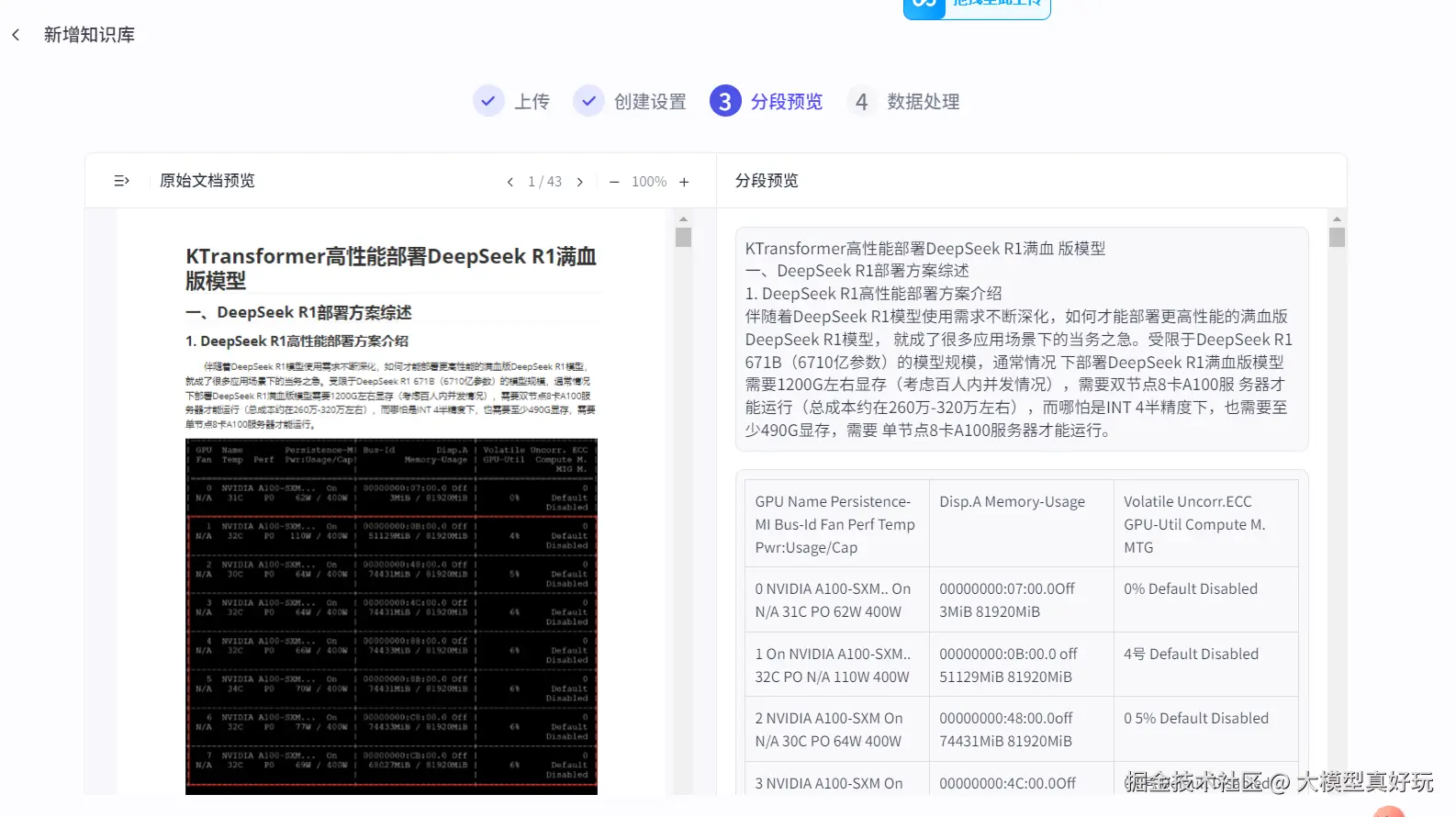Click cell 1 On NVIDIA A100-SXM..

click(x=836, y=666)
